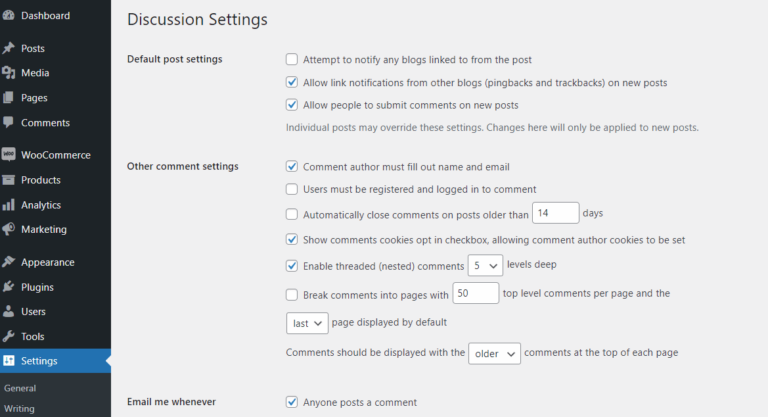Open the threaded comments levels dropdown
This screenshot has height=417, width=768.
coord(485,266)
